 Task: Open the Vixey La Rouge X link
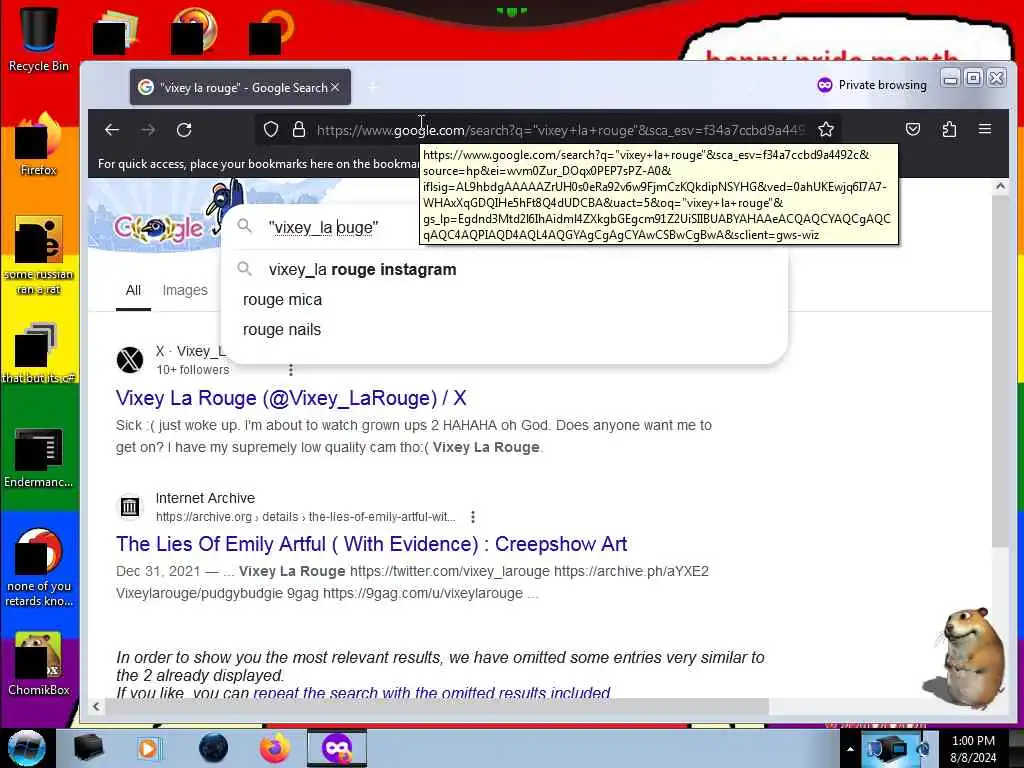(291, 398)
